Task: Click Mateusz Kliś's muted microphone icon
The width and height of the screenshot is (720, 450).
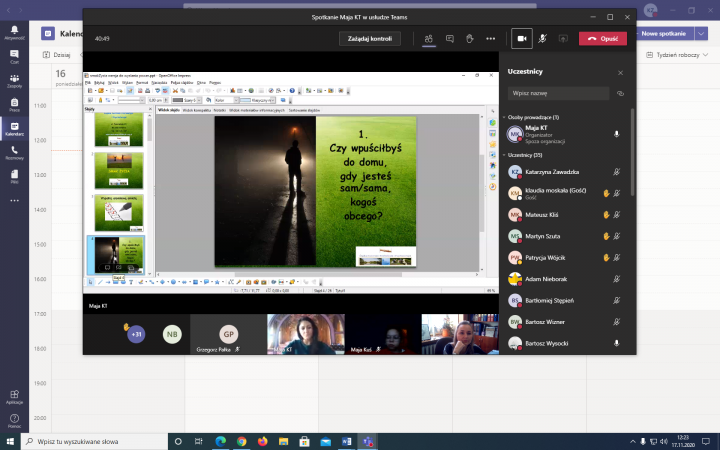Action: tap(617, 214)
